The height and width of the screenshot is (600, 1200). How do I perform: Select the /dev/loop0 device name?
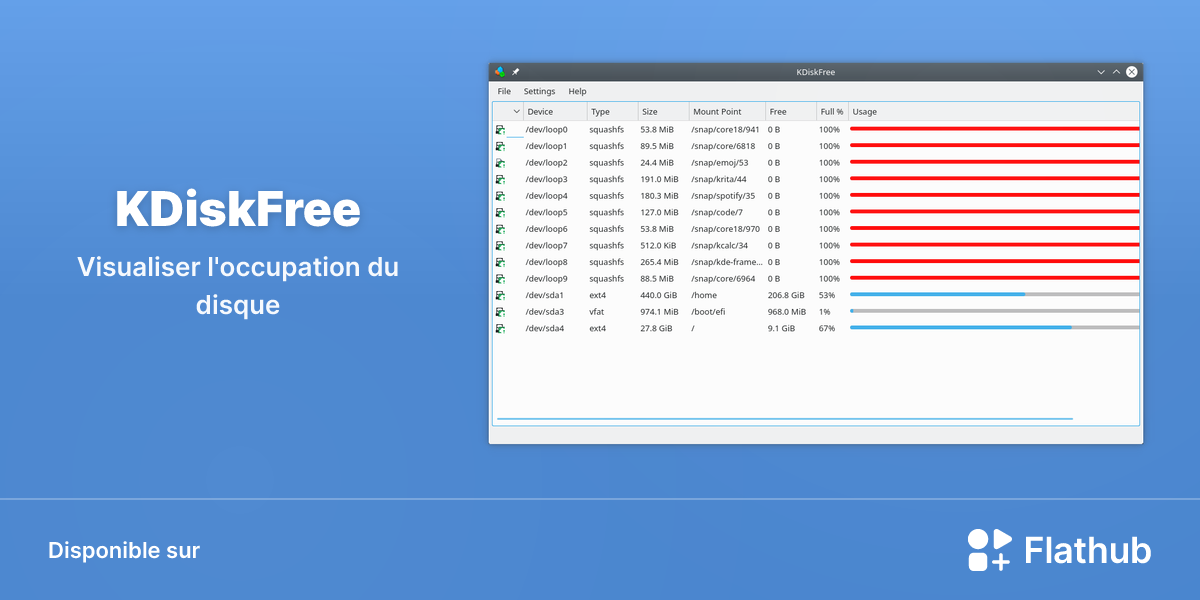[x=547, y=130]
